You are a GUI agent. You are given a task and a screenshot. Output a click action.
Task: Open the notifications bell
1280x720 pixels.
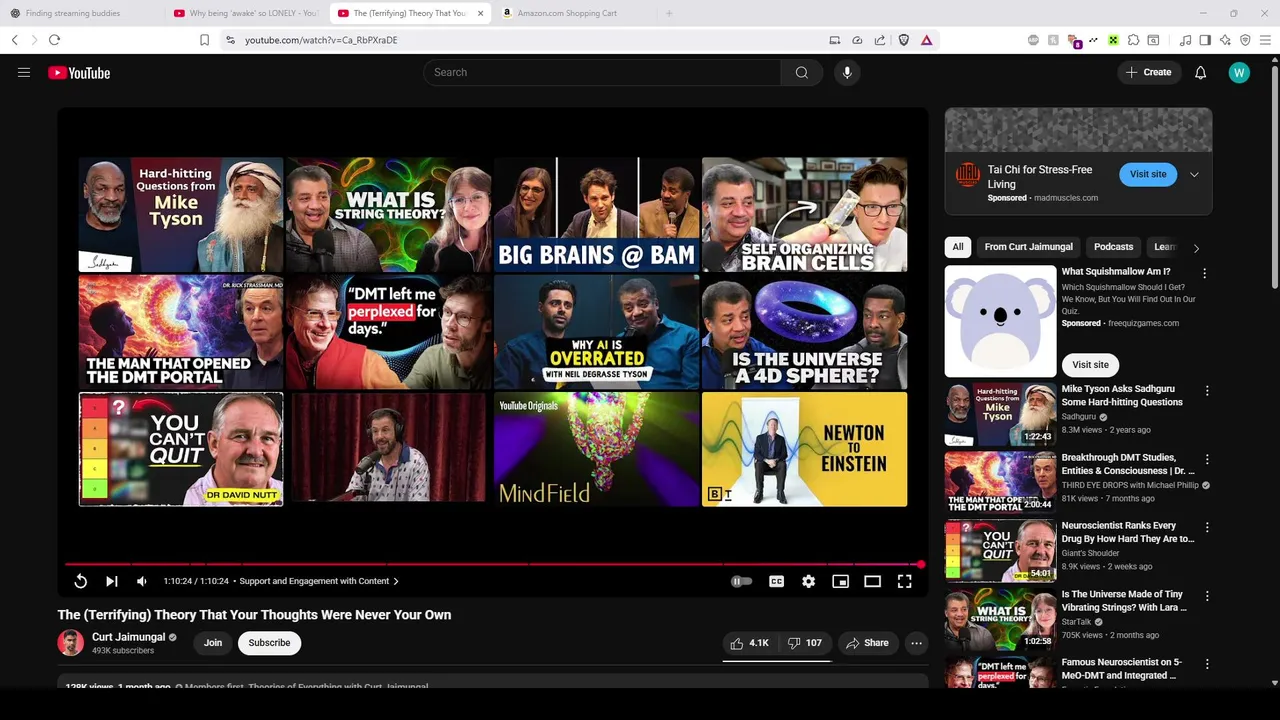click(x=1201, y=73)
